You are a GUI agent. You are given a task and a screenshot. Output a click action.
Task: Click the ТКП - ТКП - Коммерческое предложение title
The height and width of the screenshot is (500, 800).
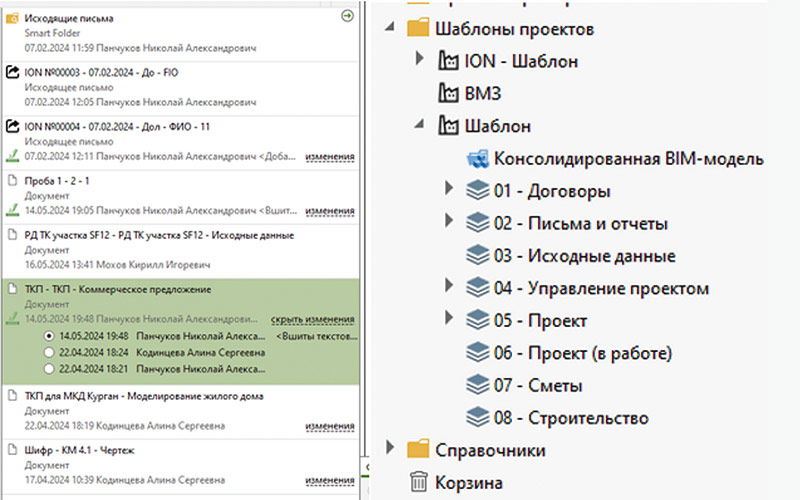coord(118,289)
